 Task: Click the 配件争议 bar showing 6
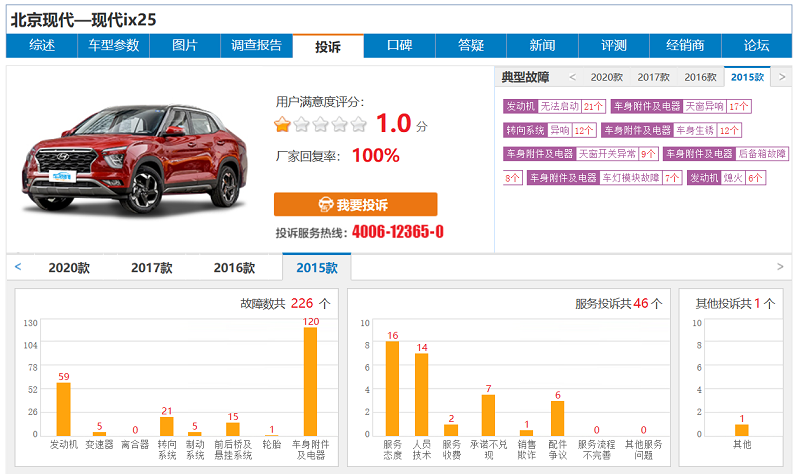558,418
